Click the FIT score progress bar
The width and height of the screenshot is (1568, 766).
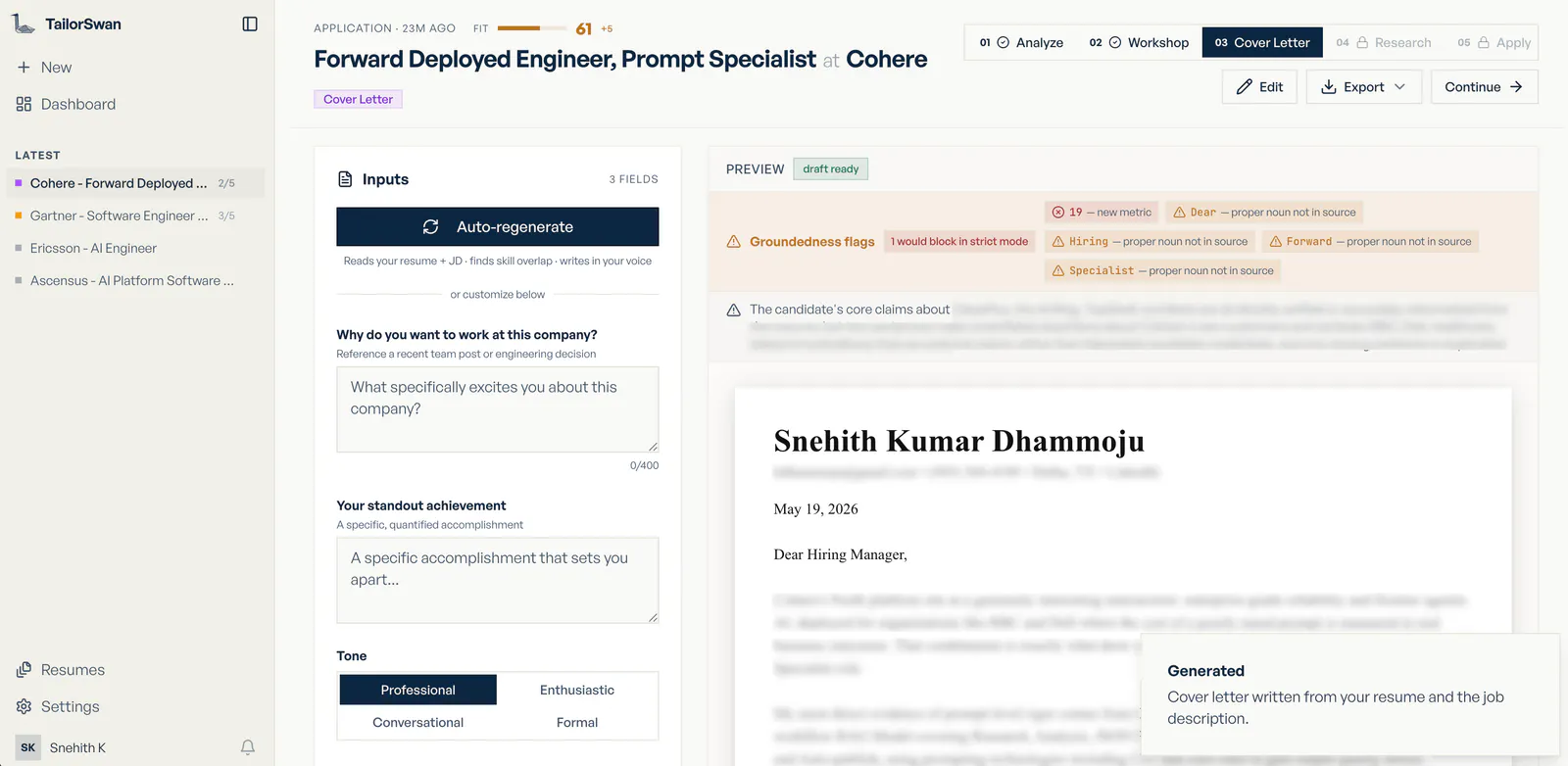pos(532,28)
